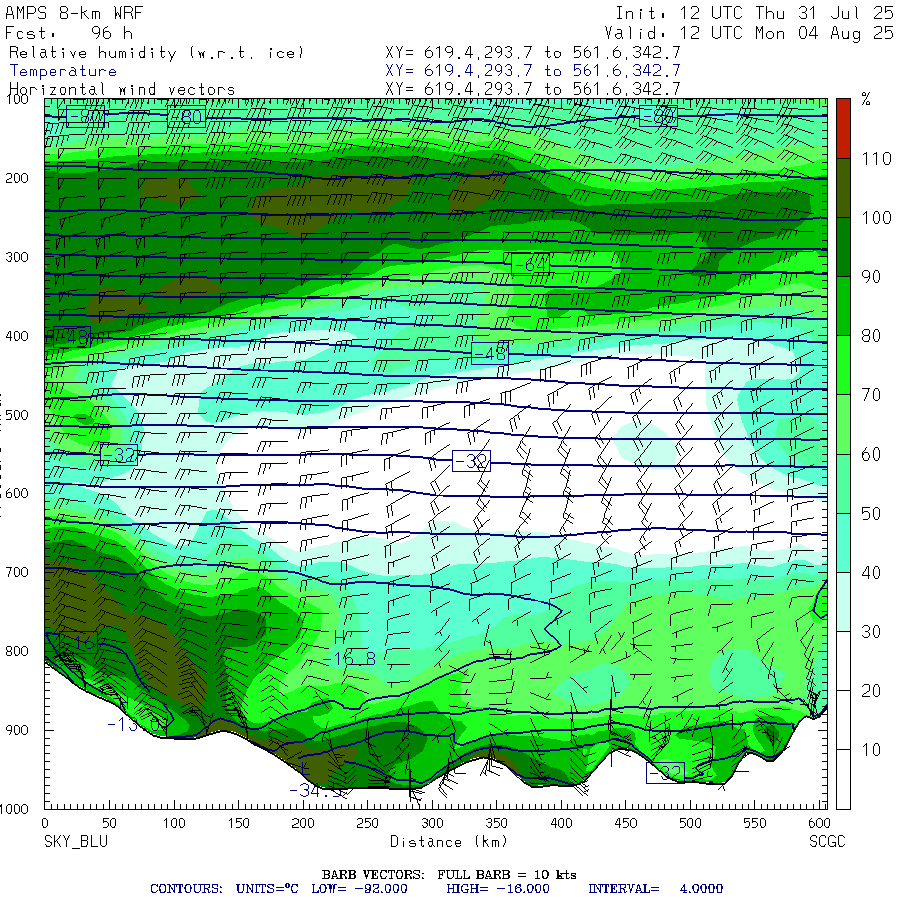Click the '40' colorbar tick label
This screenshot has height=900, width=900.
coord(871,572)
